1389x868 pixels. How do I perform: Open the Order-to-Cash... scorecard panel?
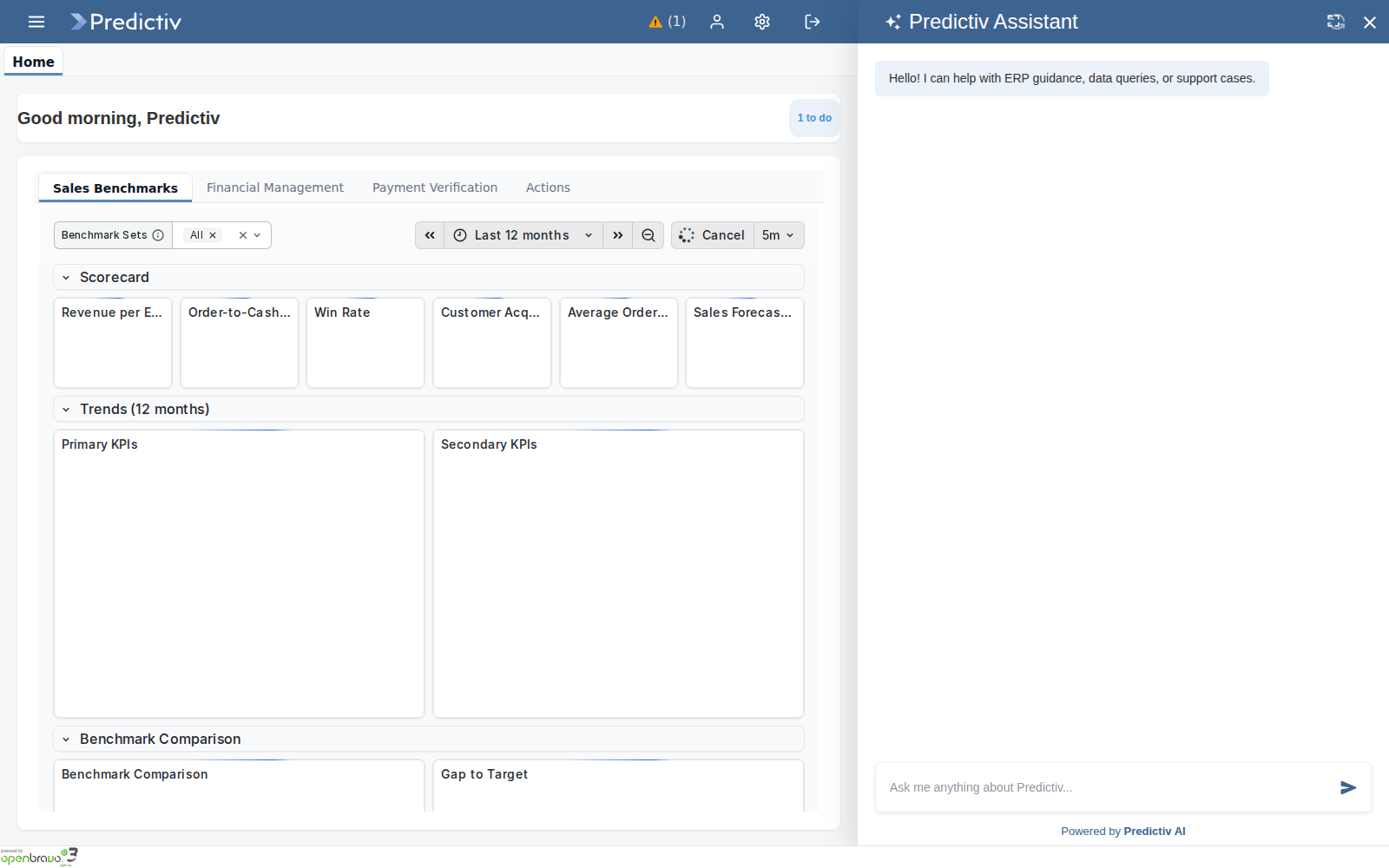[240, 343]
